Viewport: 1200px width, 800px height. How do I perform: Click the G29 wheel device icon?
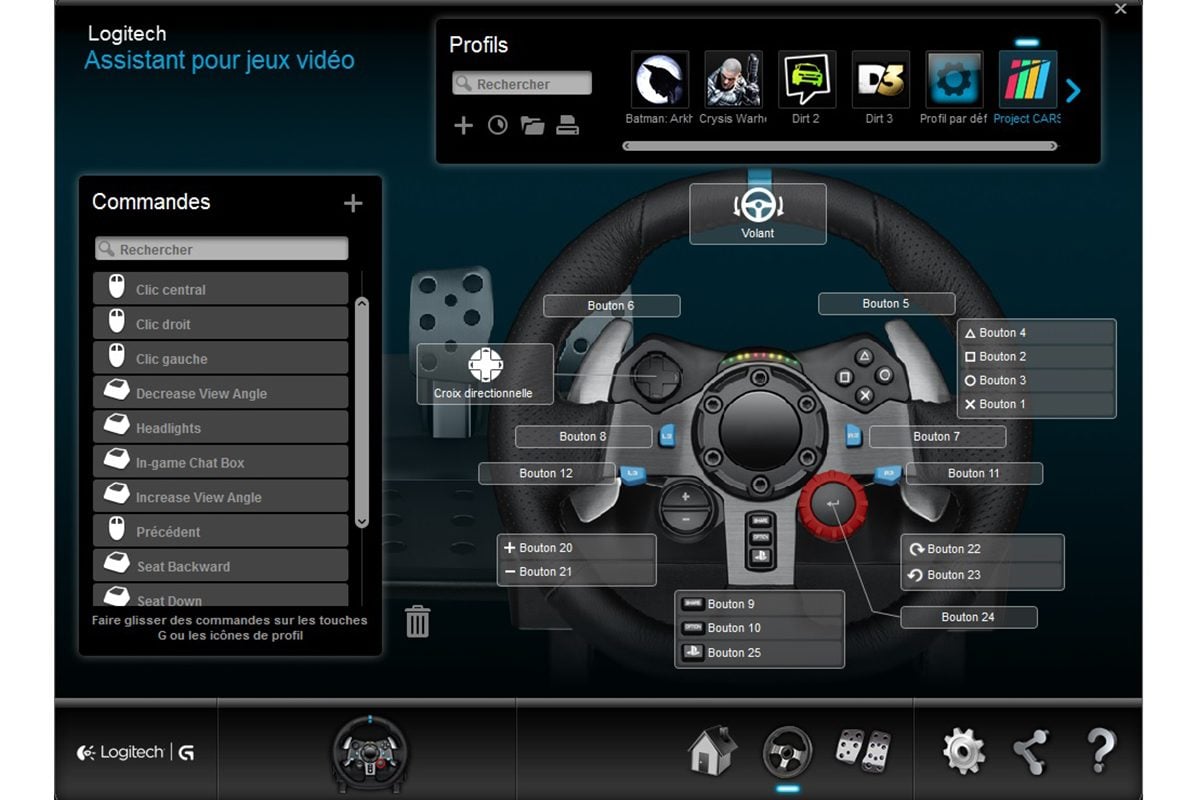click(369, 753)
